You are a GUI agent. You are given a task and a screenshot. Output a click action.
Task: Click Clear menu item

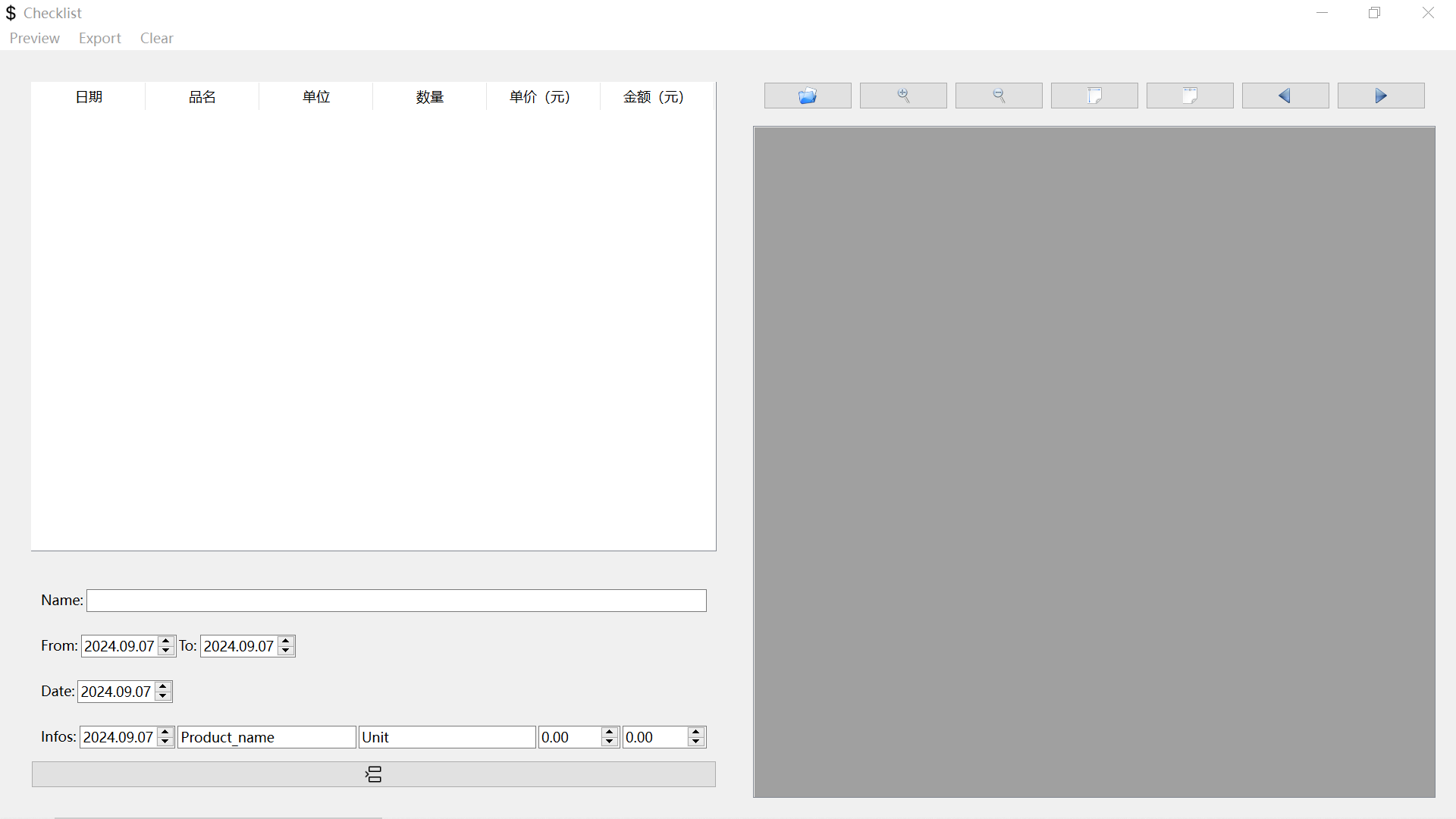coord(156,38)
